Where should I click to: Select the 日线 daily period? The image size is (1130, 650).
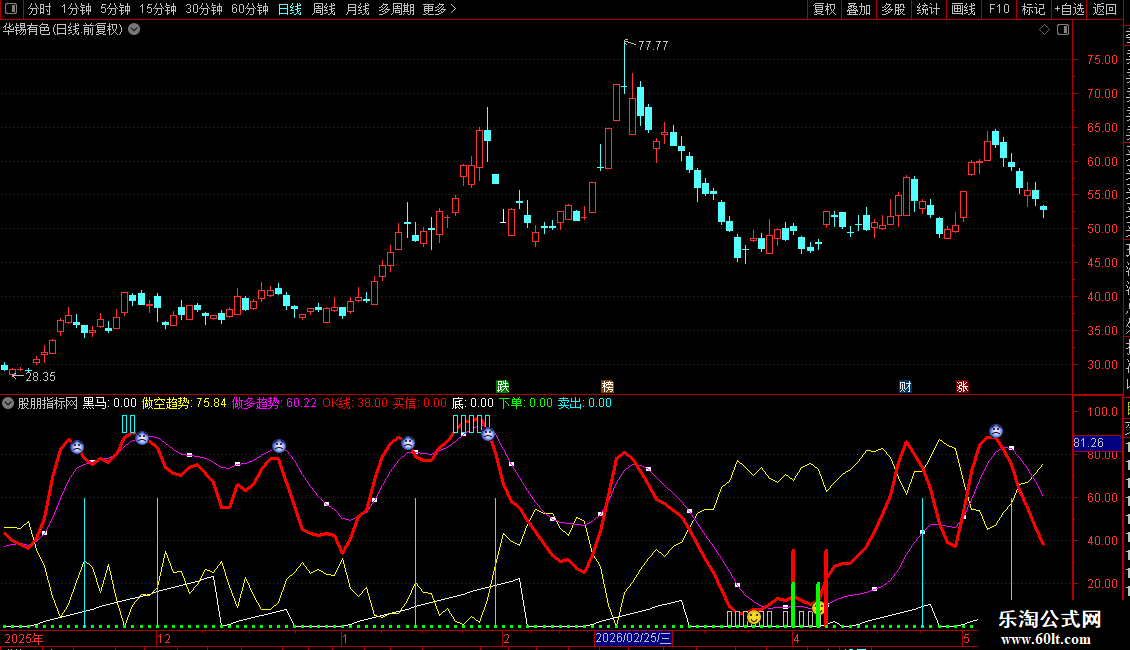coord(290,9)
